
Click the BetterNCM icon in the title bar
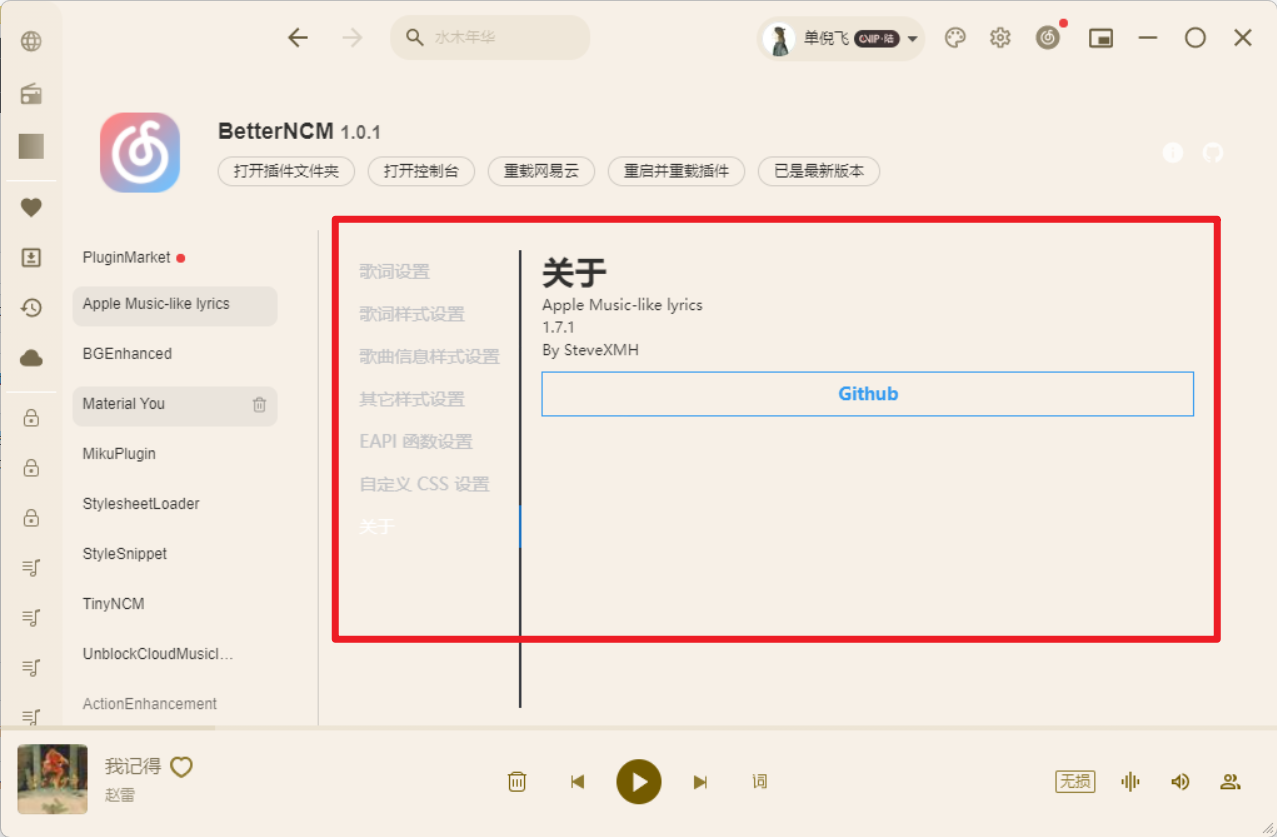[x=1046, y=37]
